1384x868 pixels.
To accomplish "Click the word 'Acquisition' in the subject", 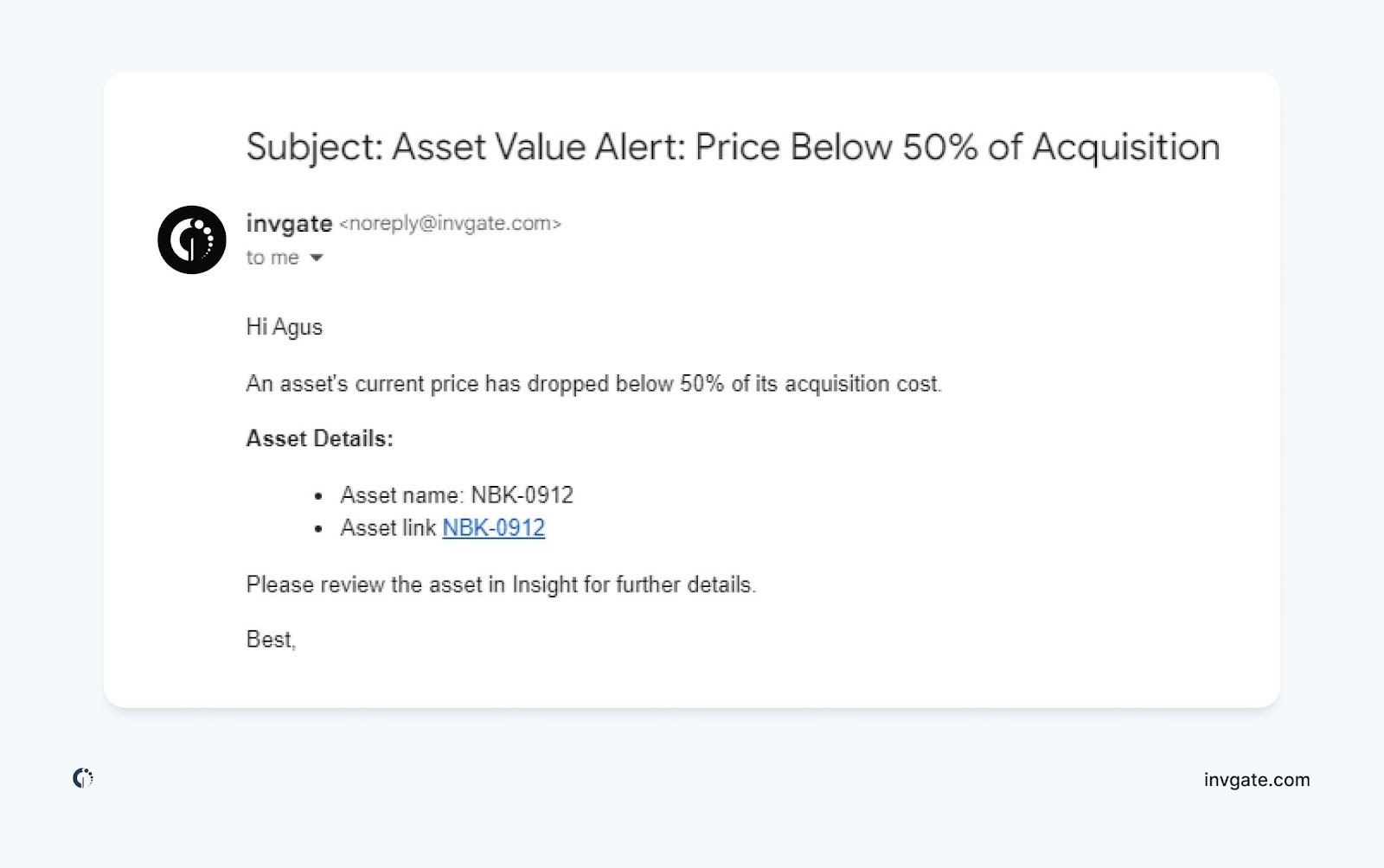I will (1124, 147).
